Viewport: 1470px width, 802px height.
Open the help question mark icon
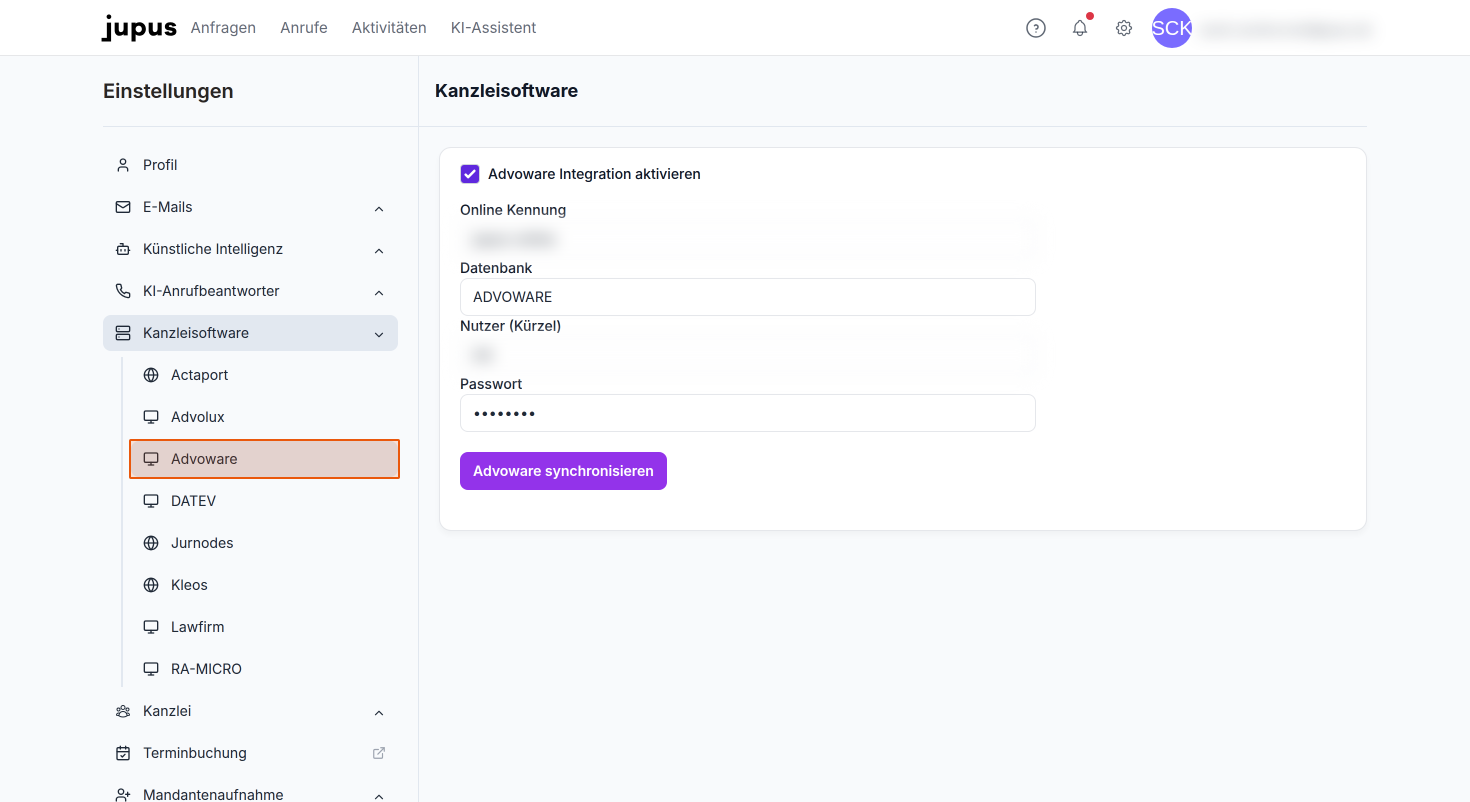click(x=1036, y=28)
